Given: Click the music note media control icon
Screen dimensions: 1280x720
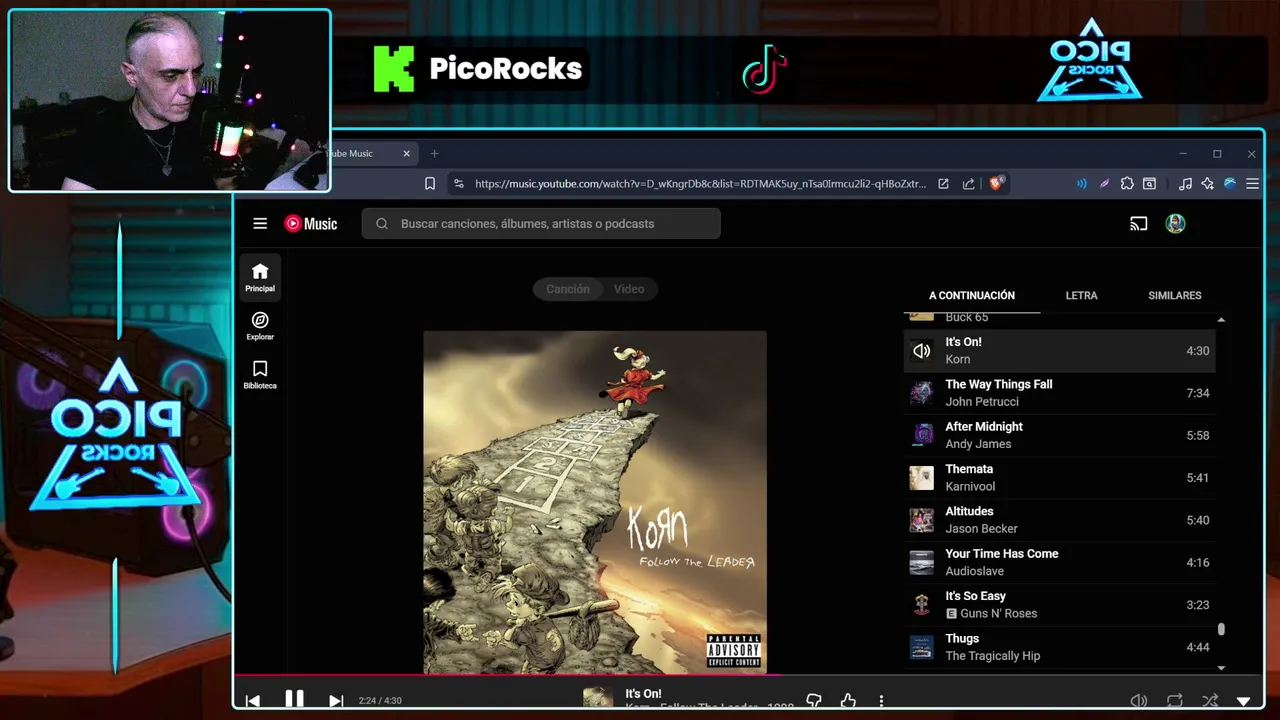Looking at the screenshot, I should point(1185,184).
